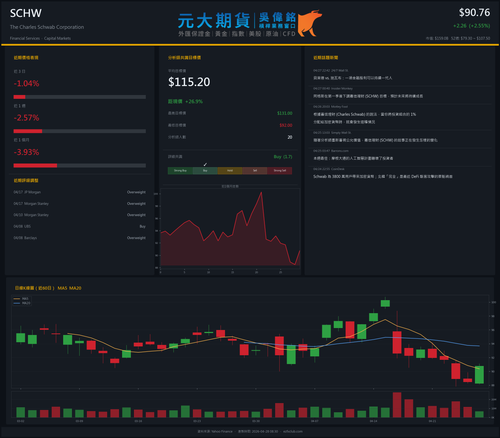The width and height of the screenshot is (500, 438).
Task: Click the Strong Sell rating segment
Action: (280, 171)
